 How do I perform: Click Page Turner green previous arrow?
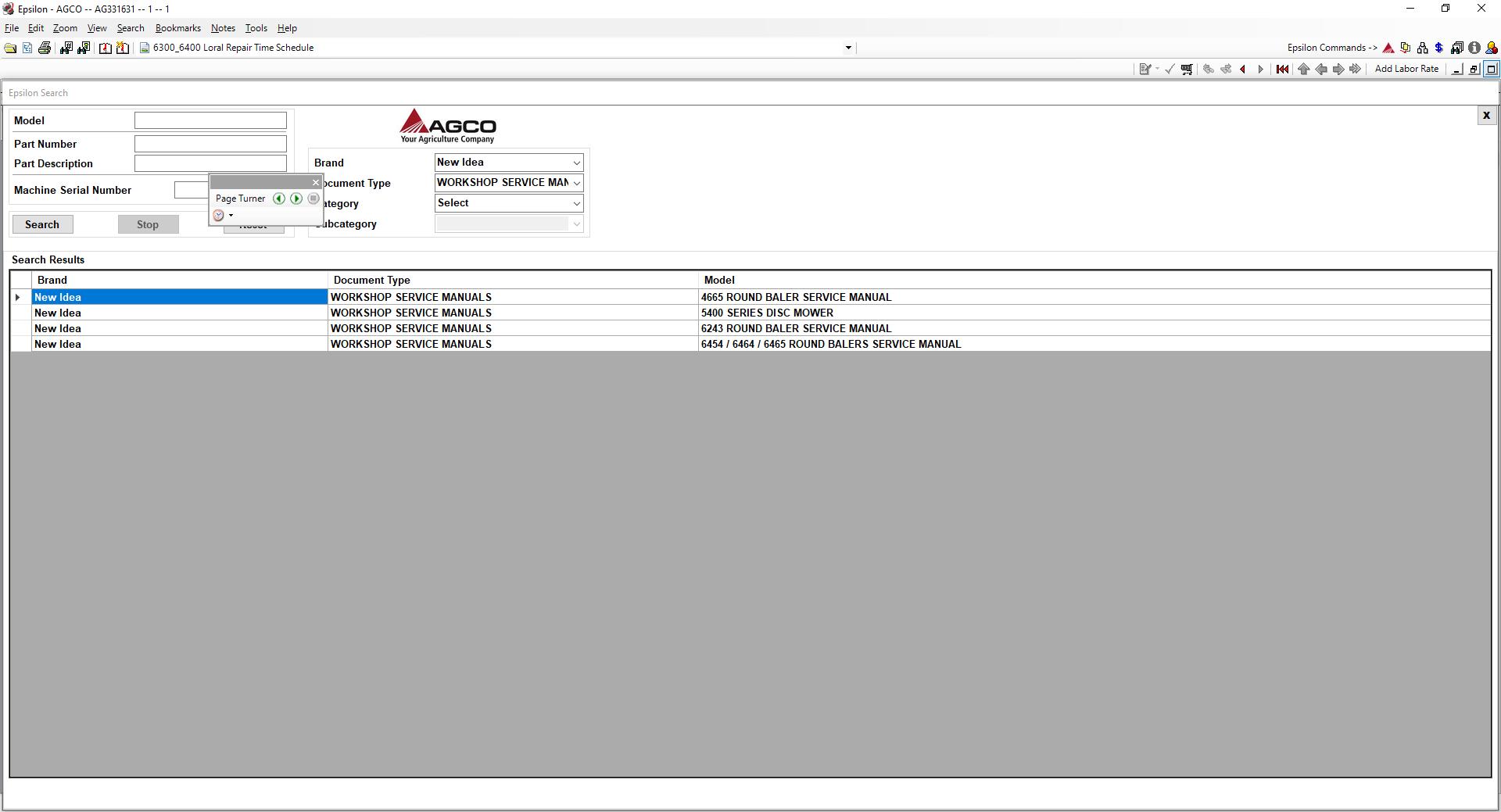[x=279, y=199]
